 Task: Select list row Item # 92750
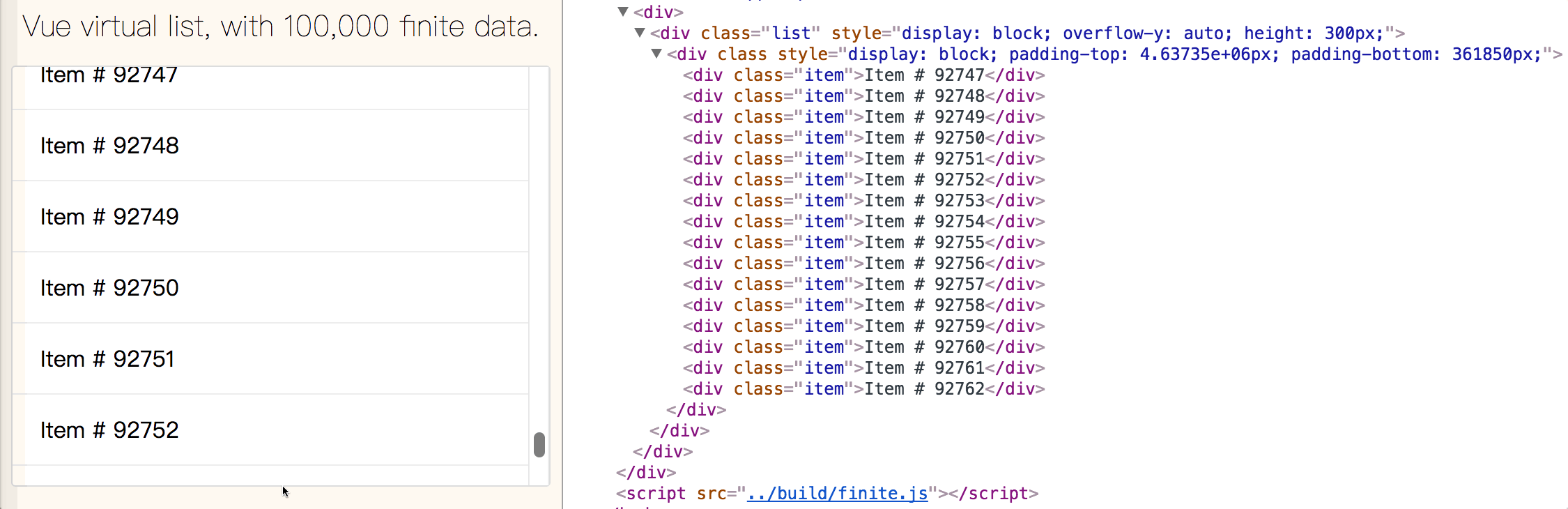(x=270, y=288)
